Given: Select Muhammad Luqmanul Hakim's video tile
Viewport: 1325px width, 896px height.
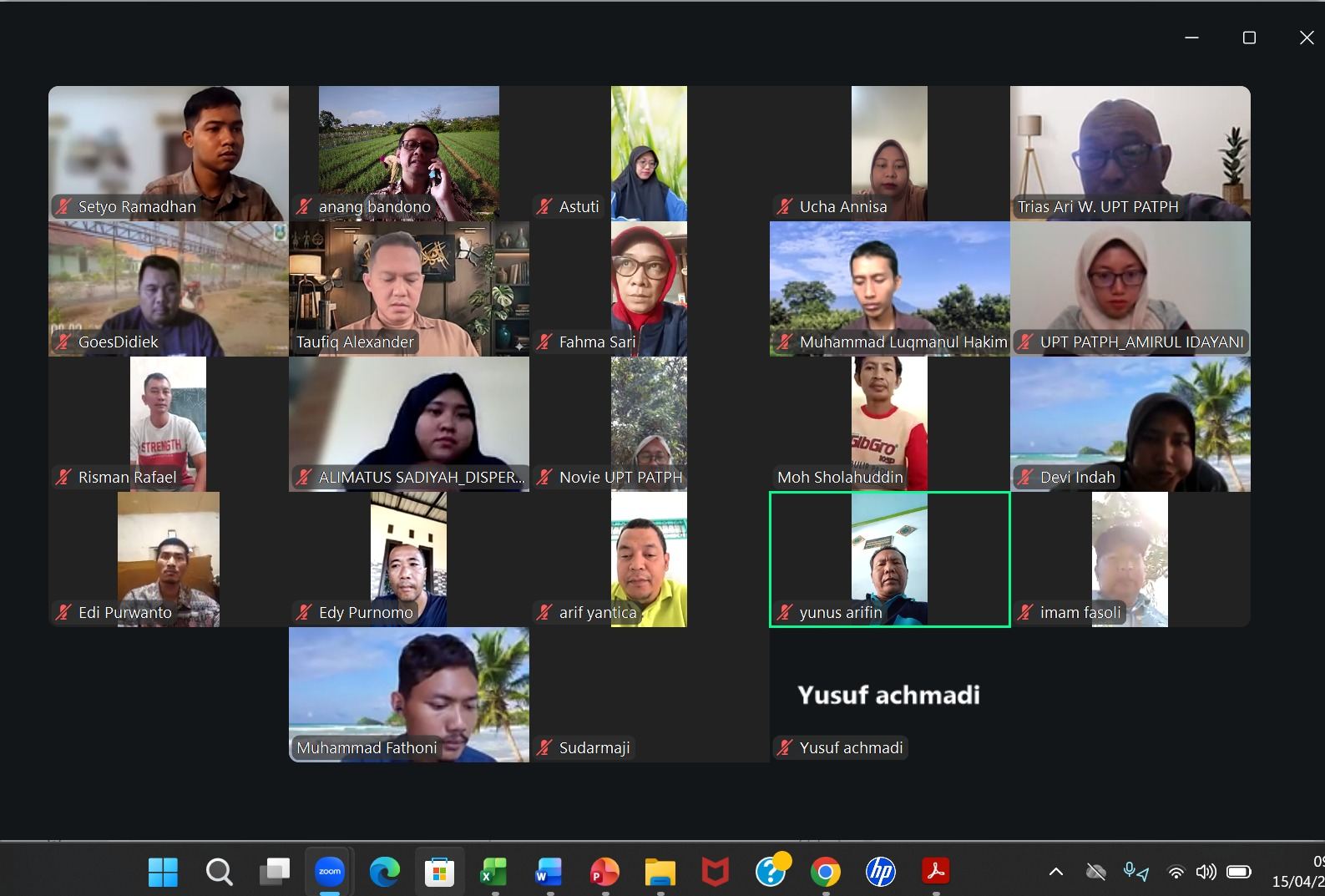Looking at the screenshot, I should coord(890,289).
